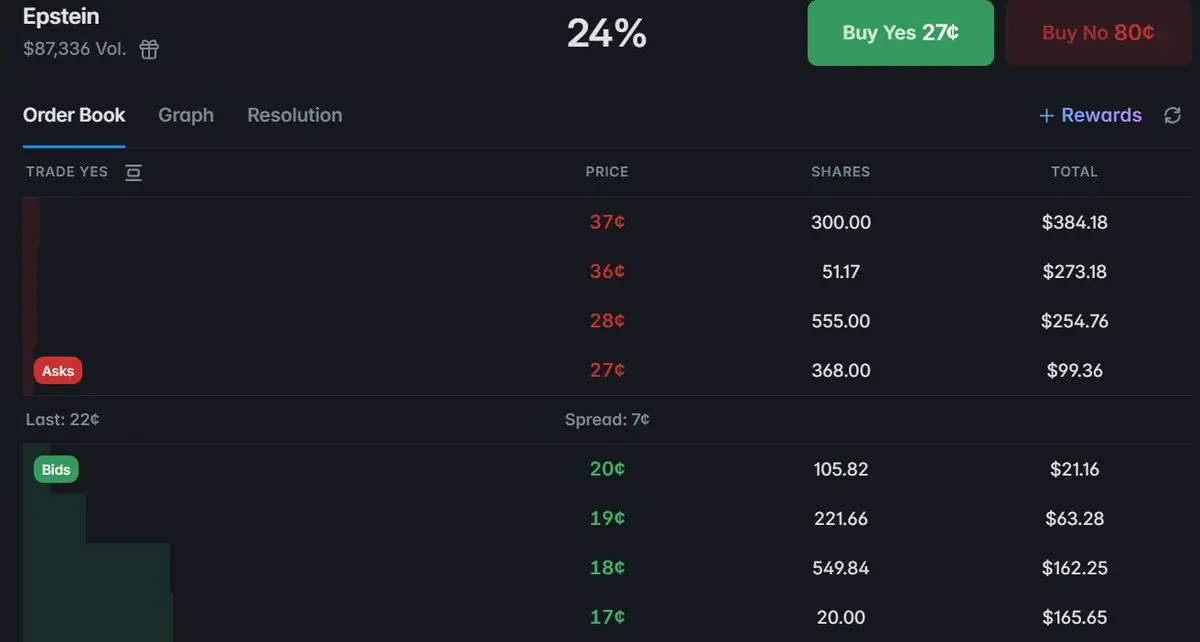Viewport: 1200px width, 642px height.
Task: Select the 37¢ ask price row
Action: pos(607,222)
